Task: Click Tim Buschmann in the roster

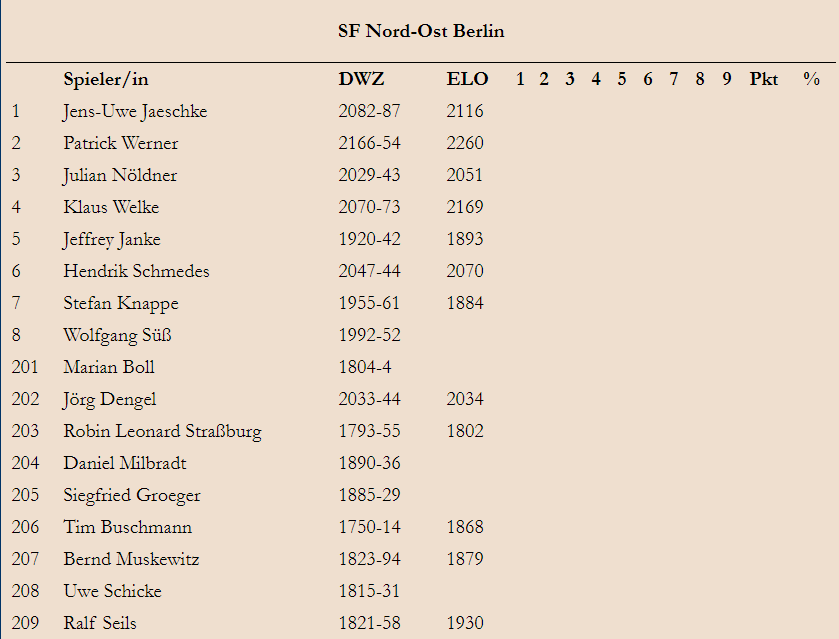Action: tap(127, 527)
